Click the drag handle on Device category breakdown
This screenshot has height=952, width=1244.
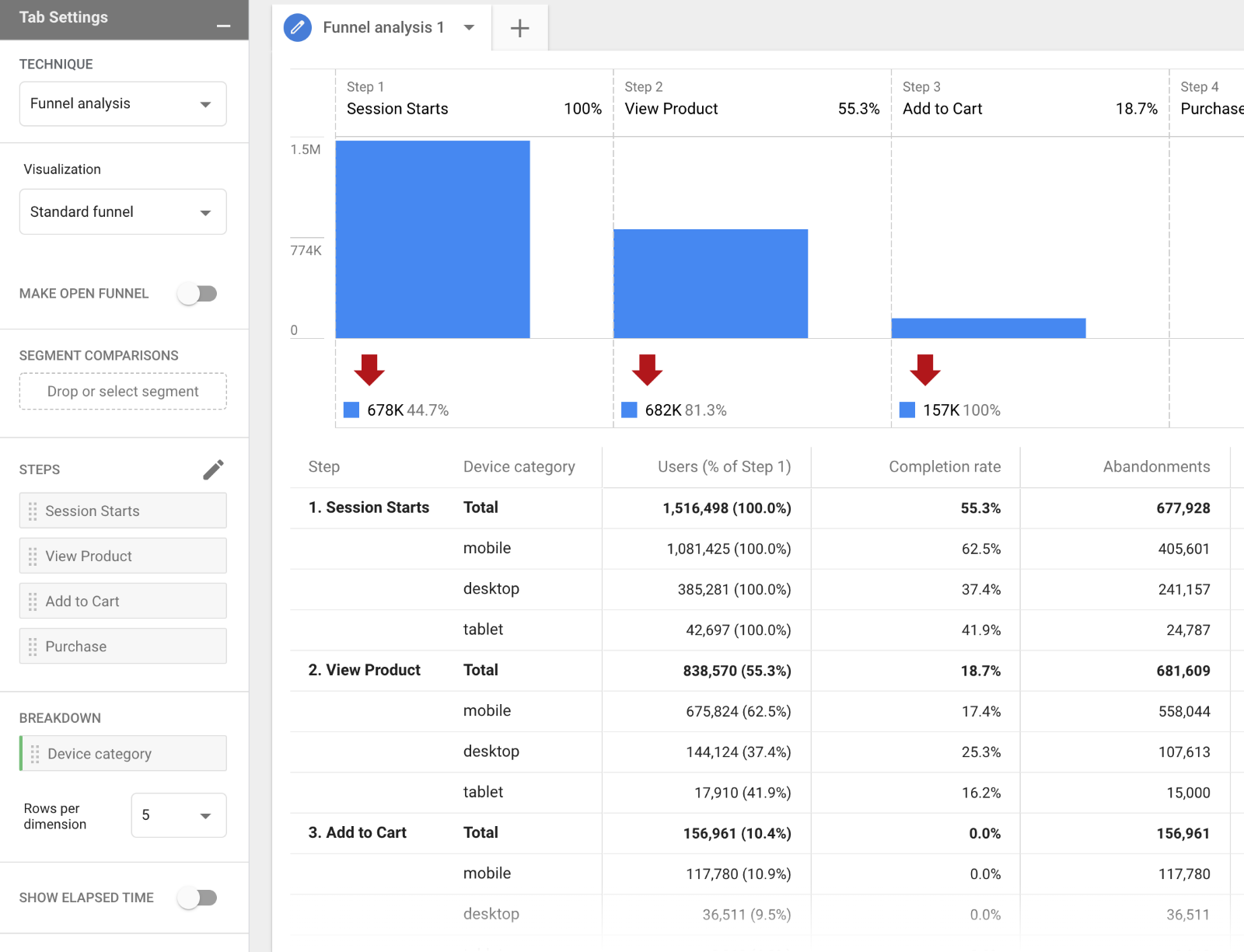point(34,753)
